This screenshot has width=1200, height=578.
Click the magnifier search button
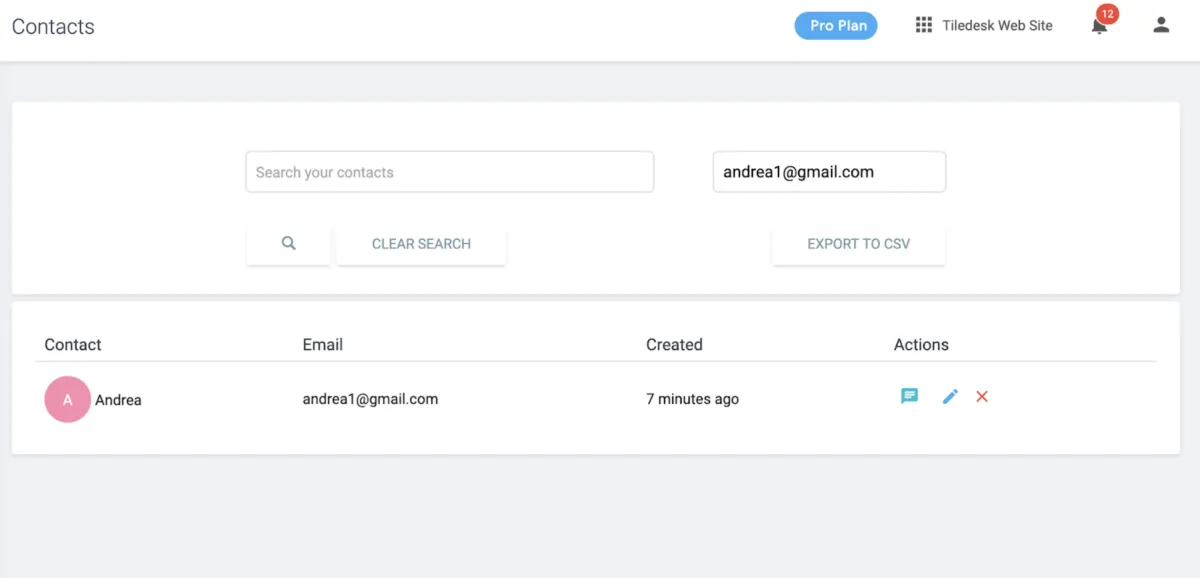[288, 243]
